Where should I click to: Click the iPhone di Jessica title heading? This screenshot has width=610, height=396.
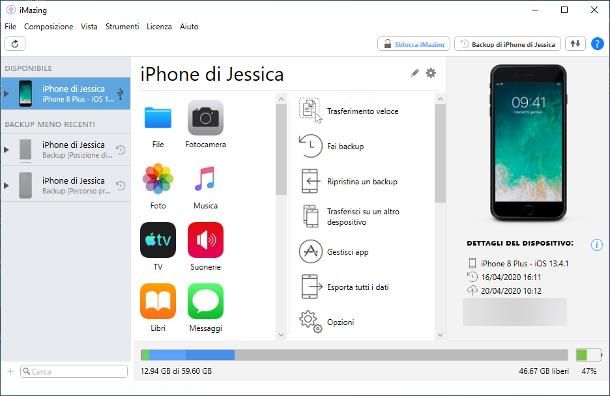pos(212,74)
